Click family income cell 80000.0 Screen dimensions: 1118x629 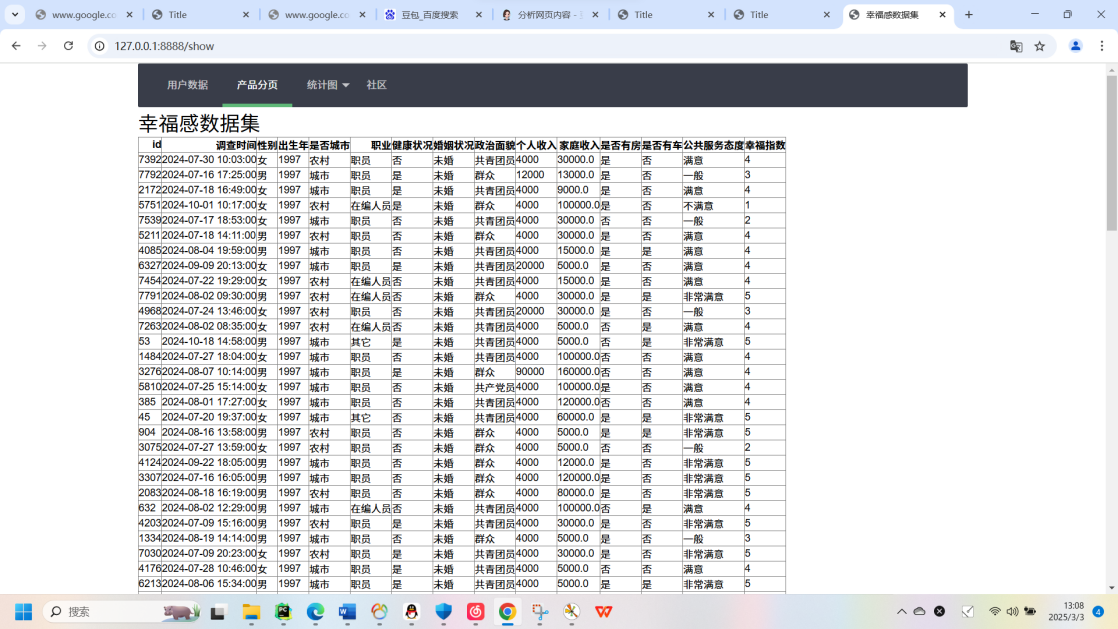[578, 493]
